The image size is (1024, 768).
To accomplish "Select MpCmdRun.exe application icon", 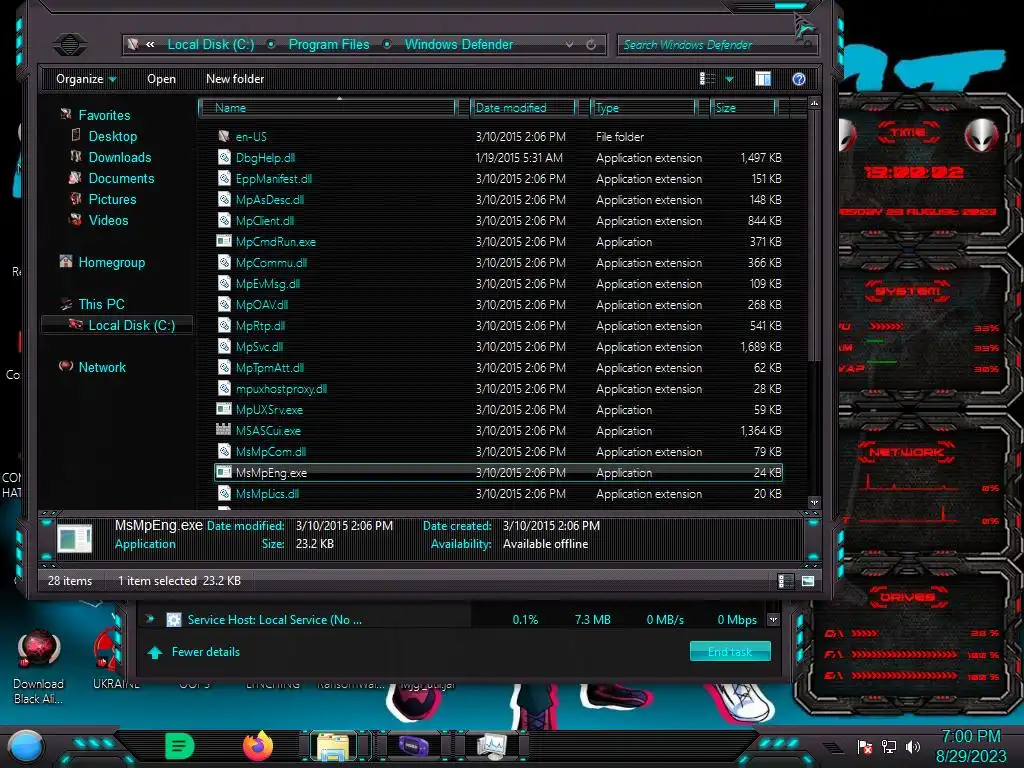I will tap(224, 241).
